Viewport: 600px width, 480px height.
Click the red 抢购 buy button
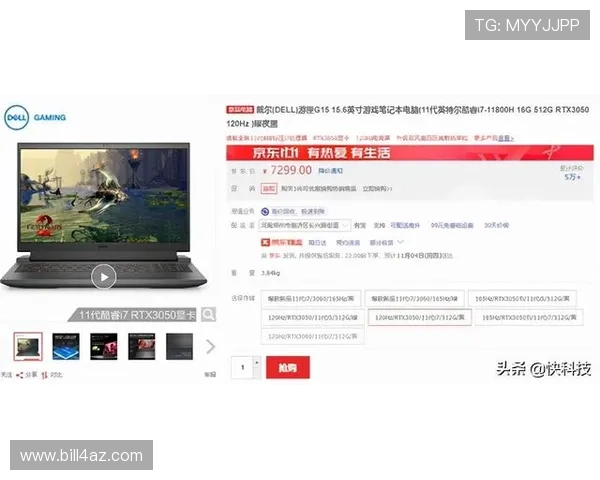[x=288, y=367]
